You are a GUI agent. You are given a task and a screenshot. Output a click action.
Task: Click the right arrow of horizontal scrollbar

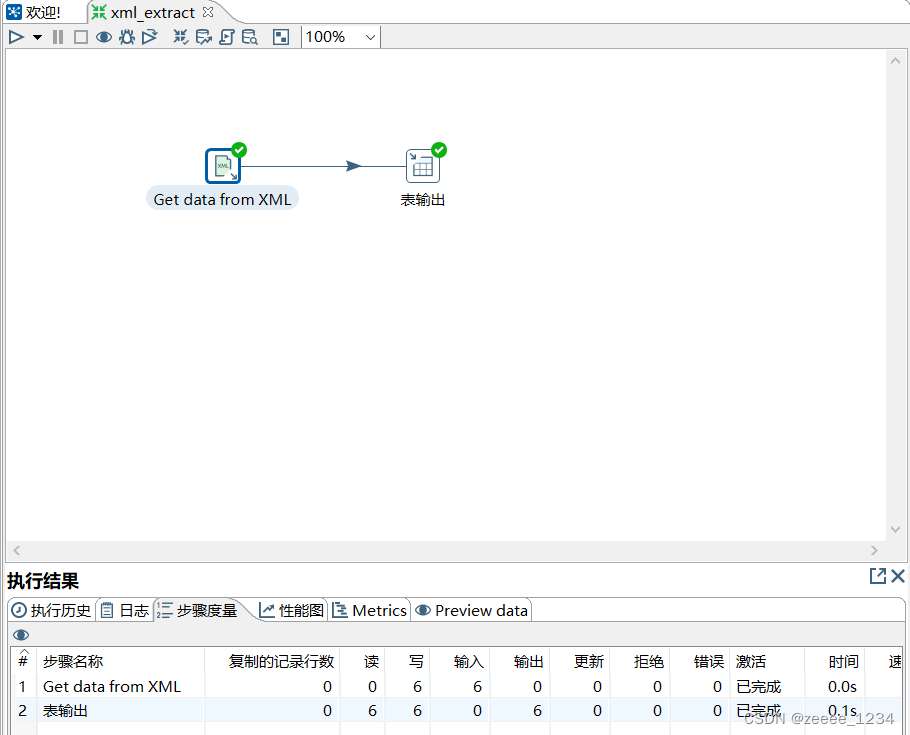[x=874, y=550]
